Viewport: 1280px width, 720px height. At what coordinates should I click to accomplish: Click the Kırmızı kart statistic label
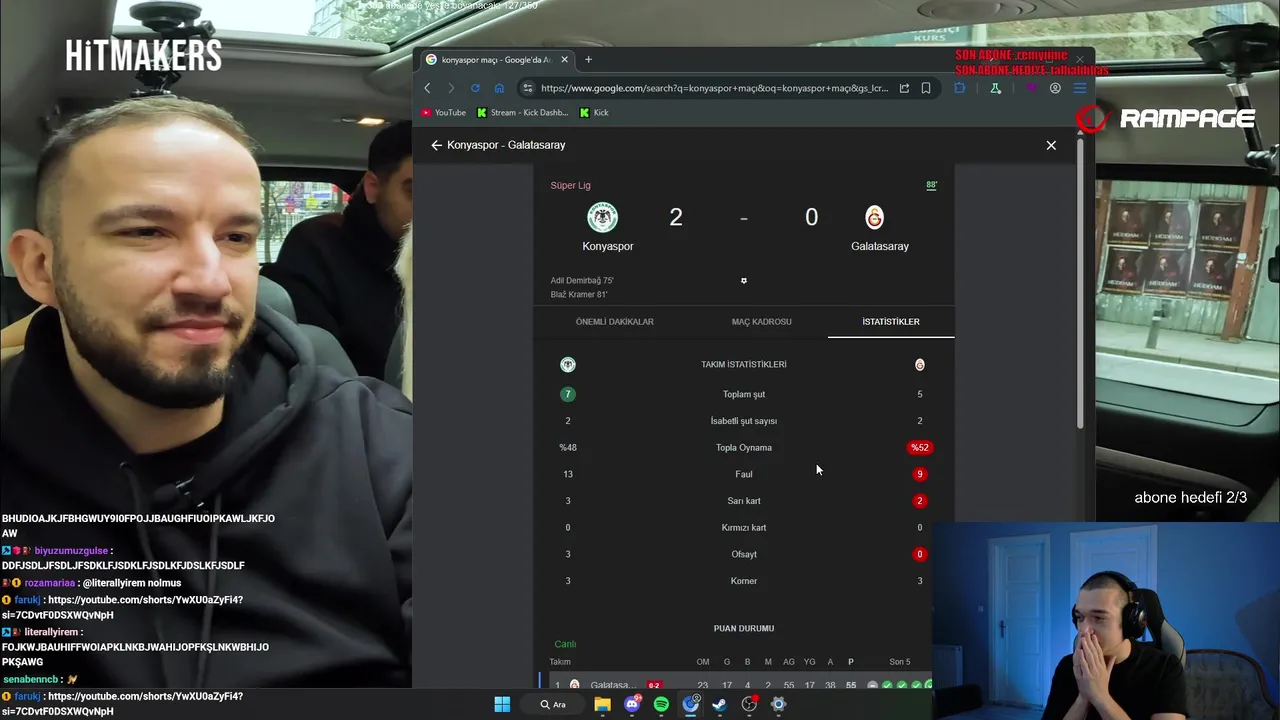coord(744,528)
